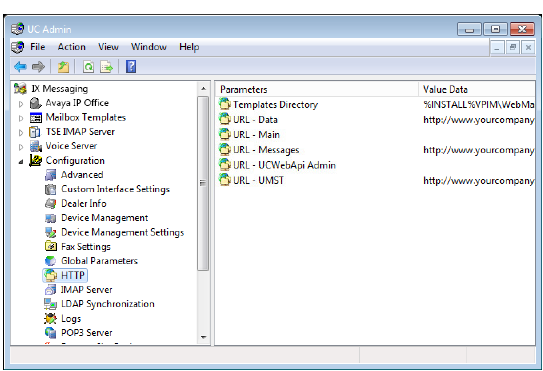Click the Fax Settings icon

pyautogui.click(x=51, y=246)
